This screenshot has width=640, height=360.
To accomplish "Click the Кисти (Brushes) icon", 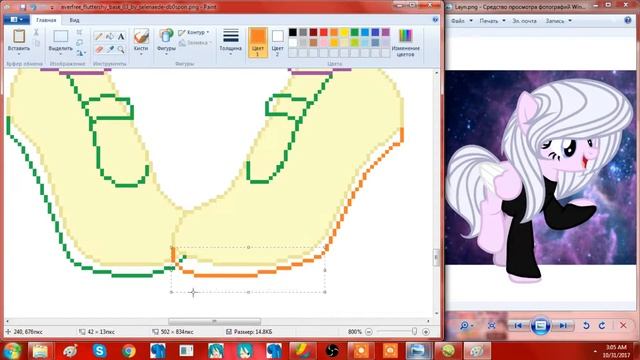I will (141, 36).
